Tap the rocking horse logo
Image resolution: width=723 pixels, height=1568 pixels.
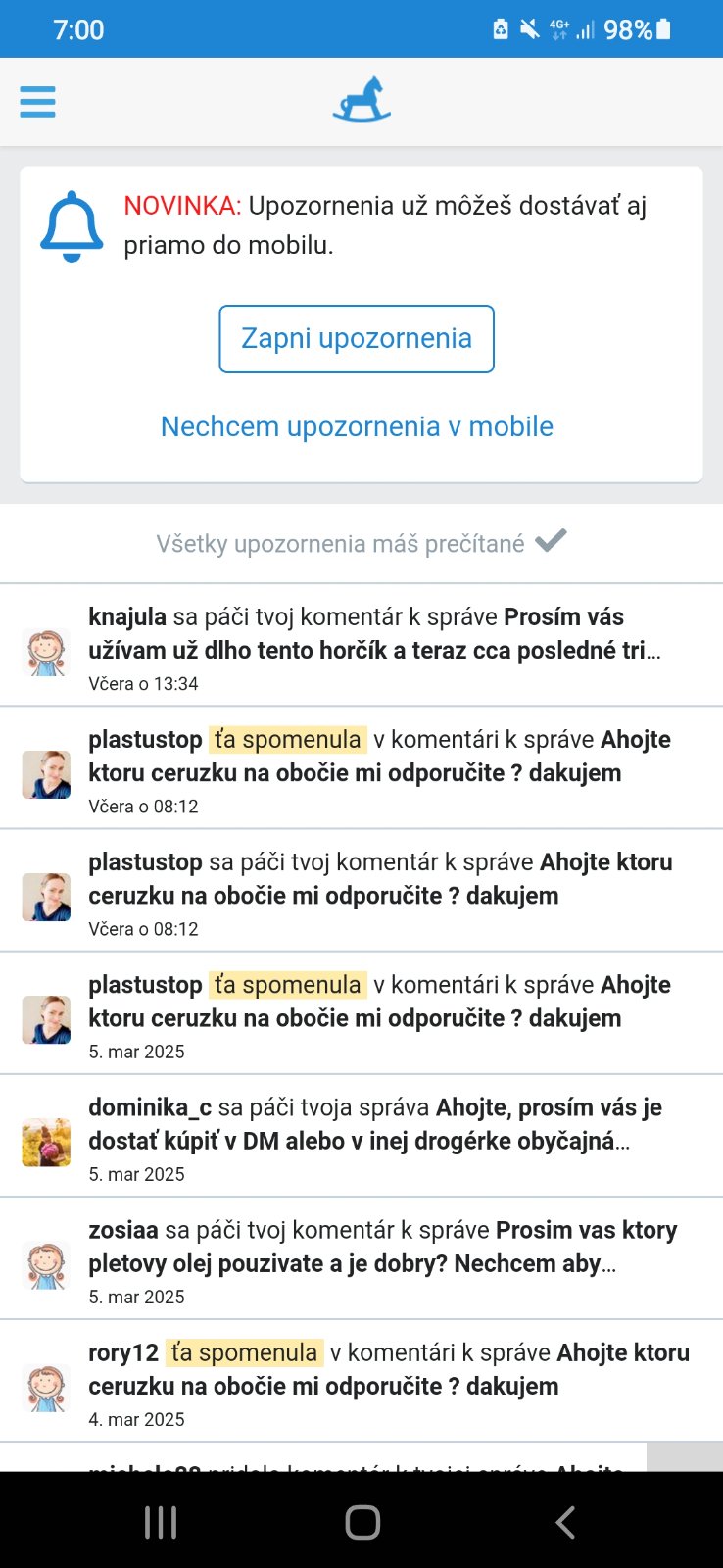pos(361,101)
